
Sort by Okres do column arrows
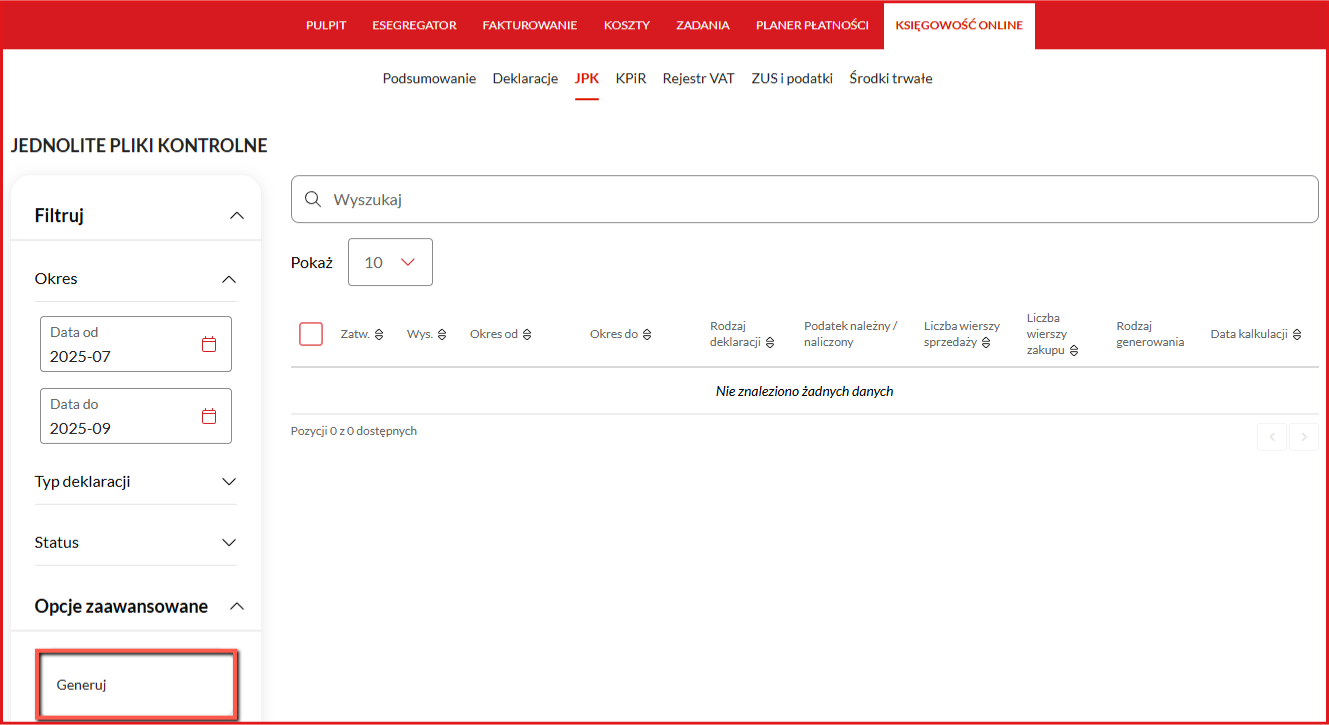(x=647, y=334)
